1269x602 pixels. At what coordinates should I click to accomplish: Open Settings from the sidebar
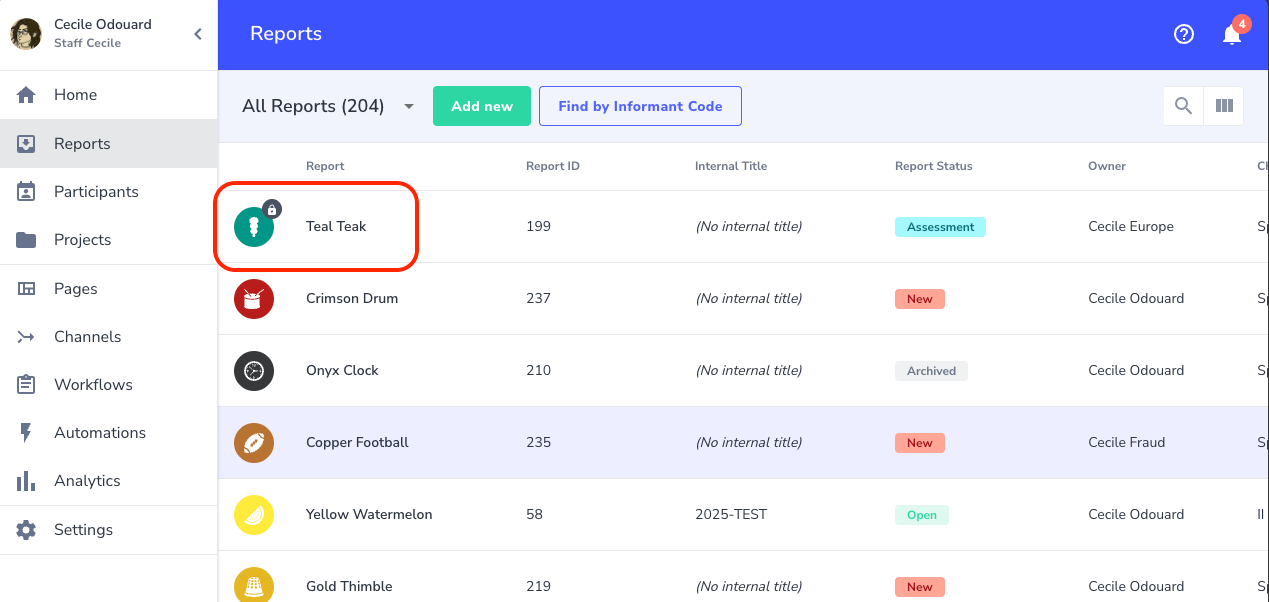coord(83,530)
